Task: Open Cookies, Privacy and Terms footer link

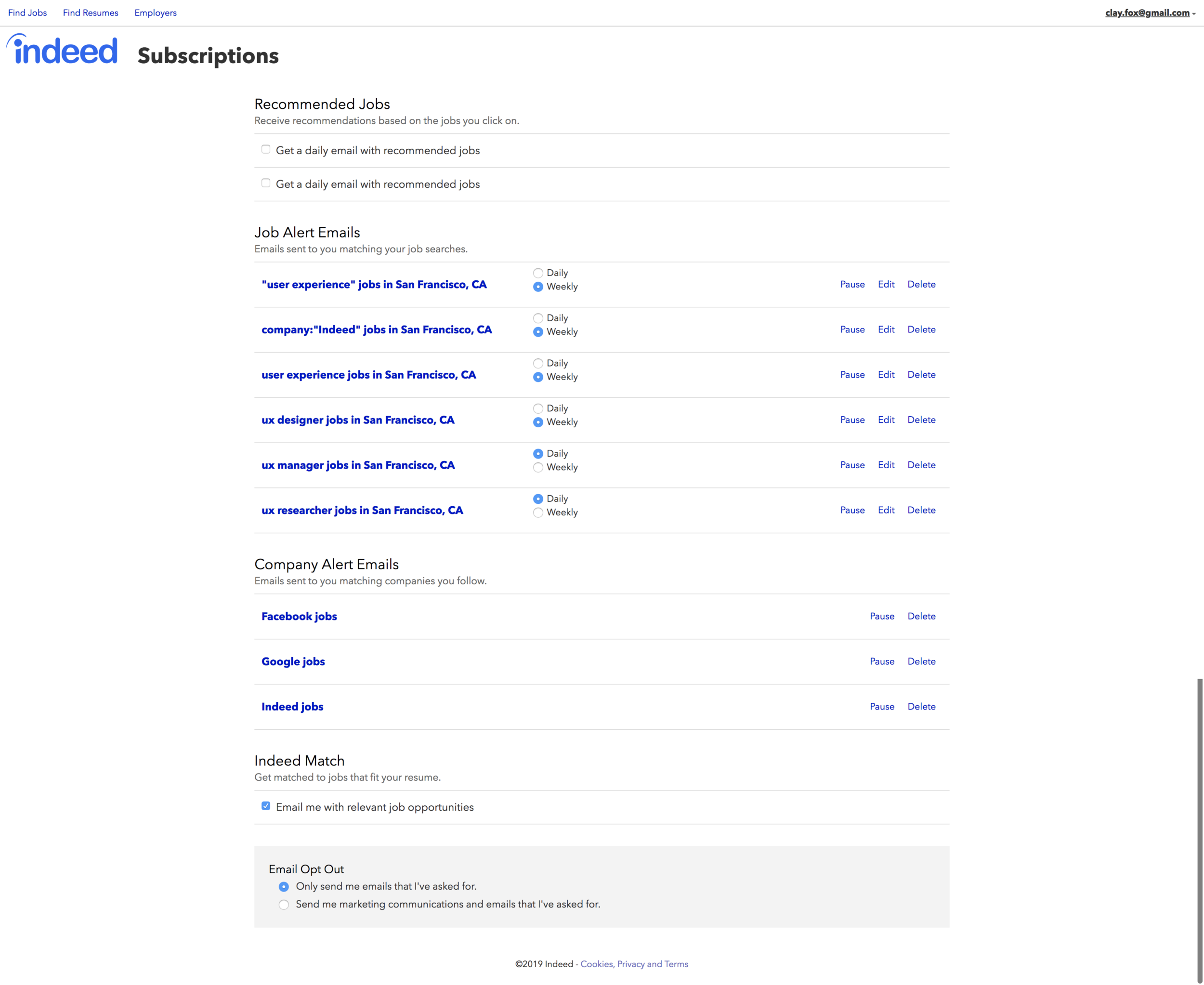Action: pos(634,964)
